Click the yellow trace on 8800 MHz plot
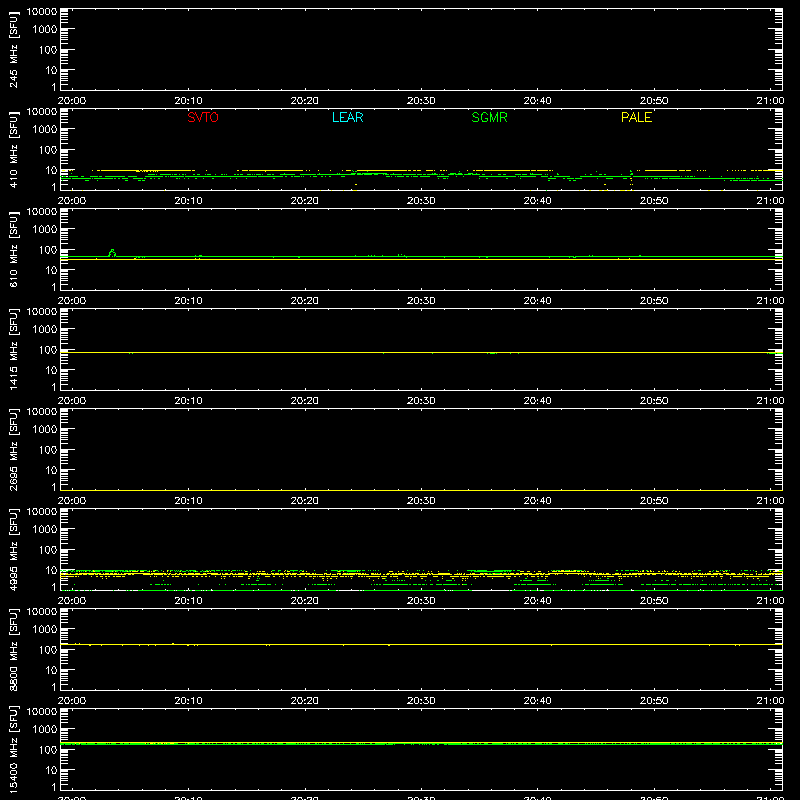The height and width of the screenshot is (800, 800). click(x=421, y=645)
